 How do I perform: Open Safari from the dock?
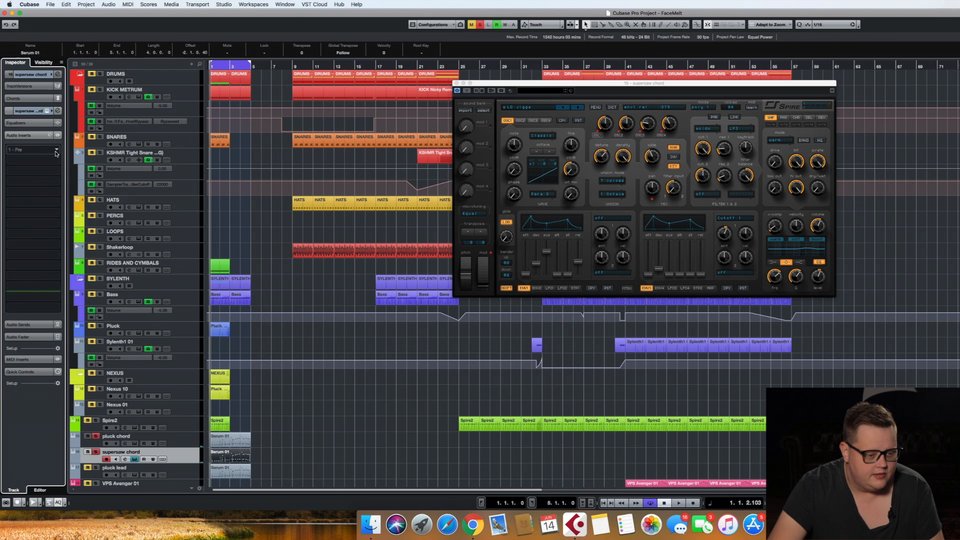pyautogui.click(x=447, y=525)
